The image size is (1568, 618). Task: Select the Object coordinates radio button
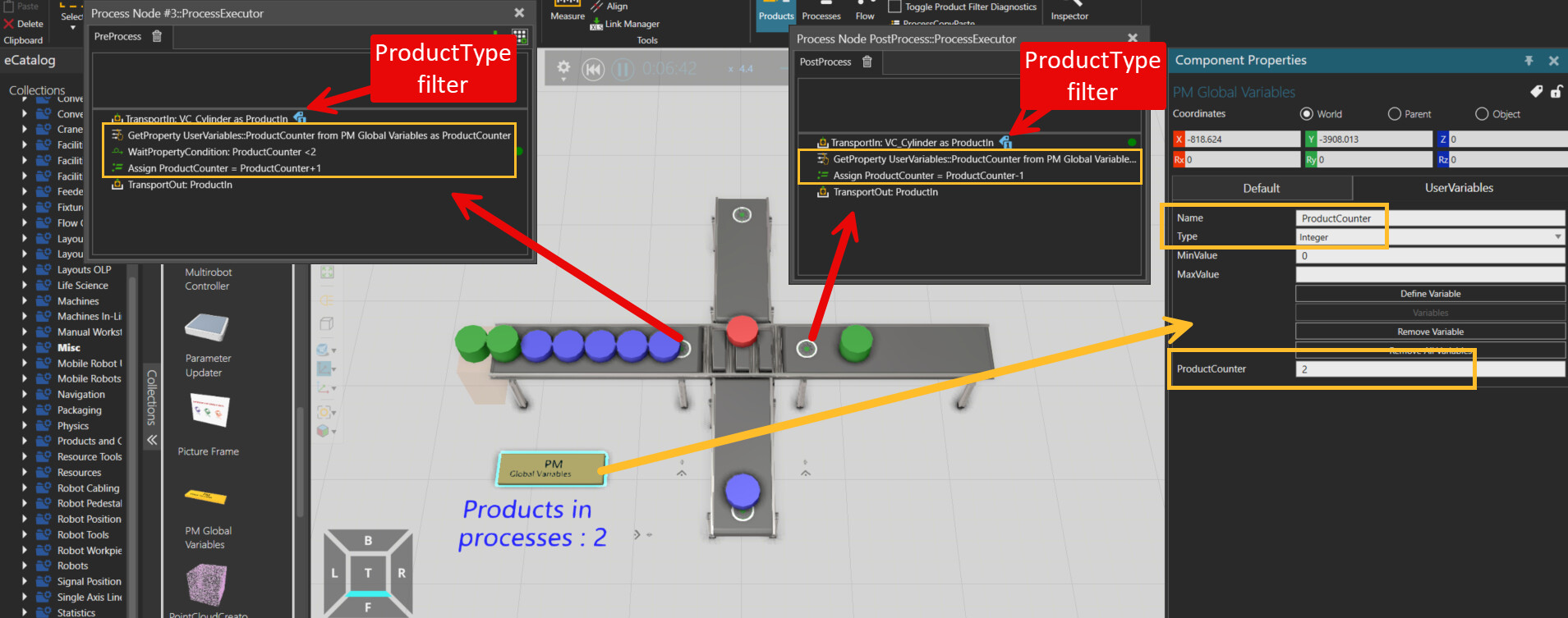click(1482, 114)
